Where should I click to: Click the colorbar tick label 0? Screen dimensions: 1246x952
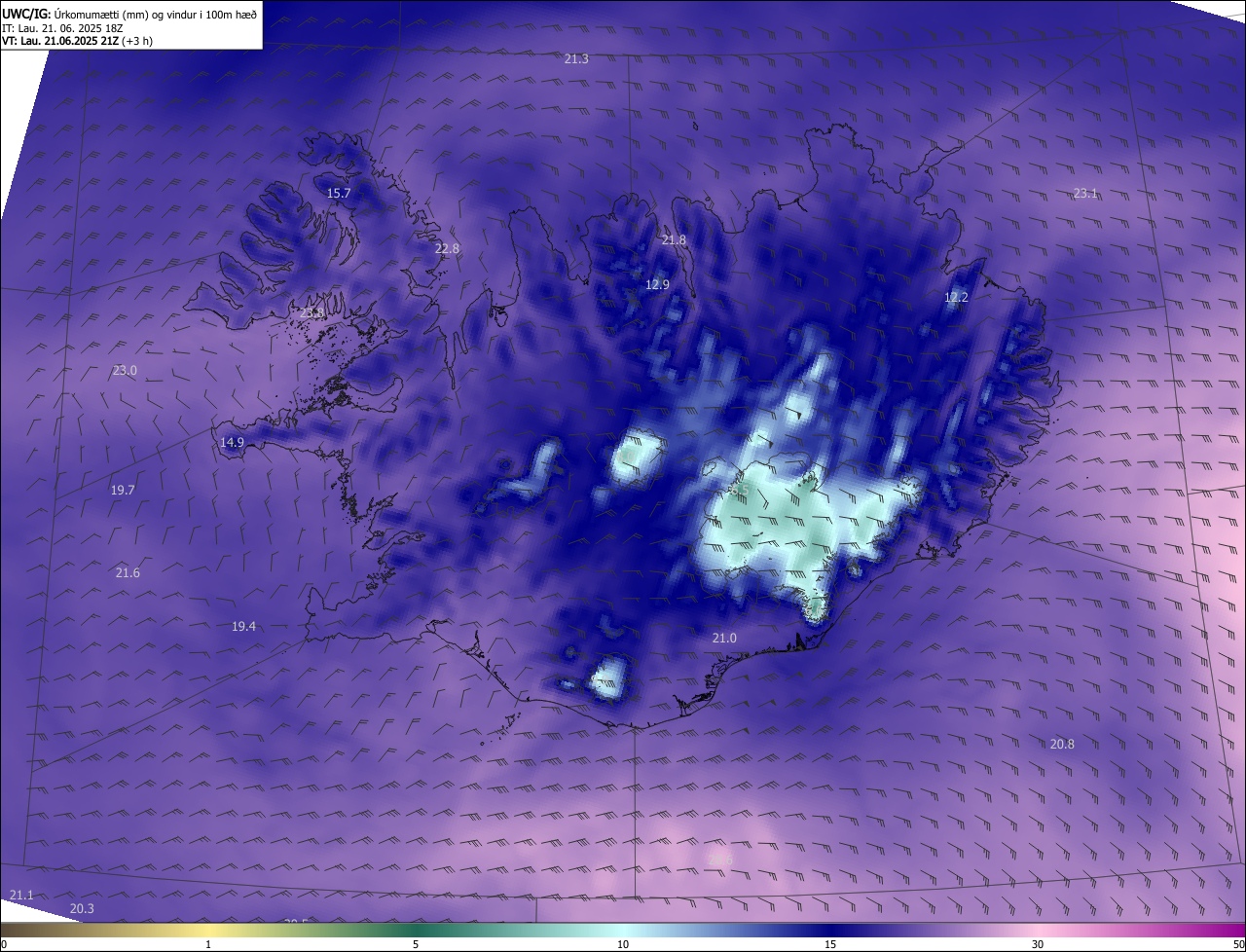pos(3,945)
